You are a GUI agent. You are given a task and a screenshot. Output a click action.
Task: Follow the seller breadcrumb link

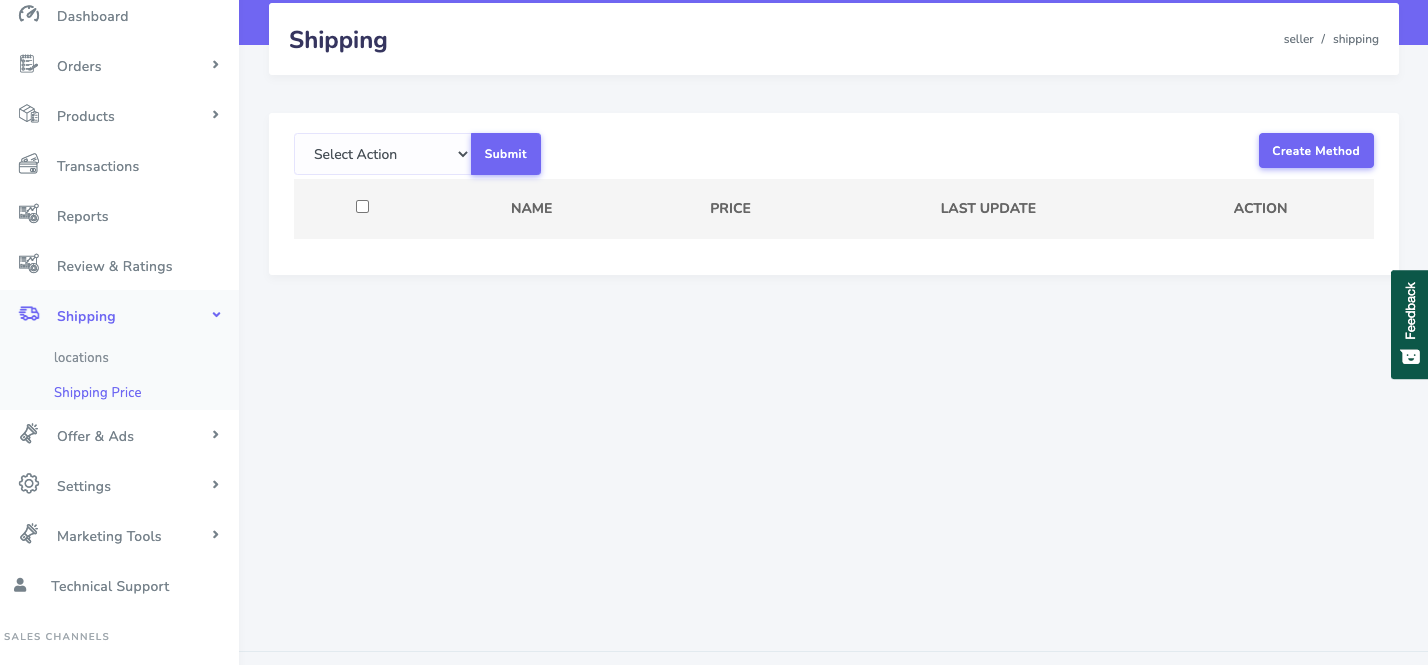[1298, 39]
